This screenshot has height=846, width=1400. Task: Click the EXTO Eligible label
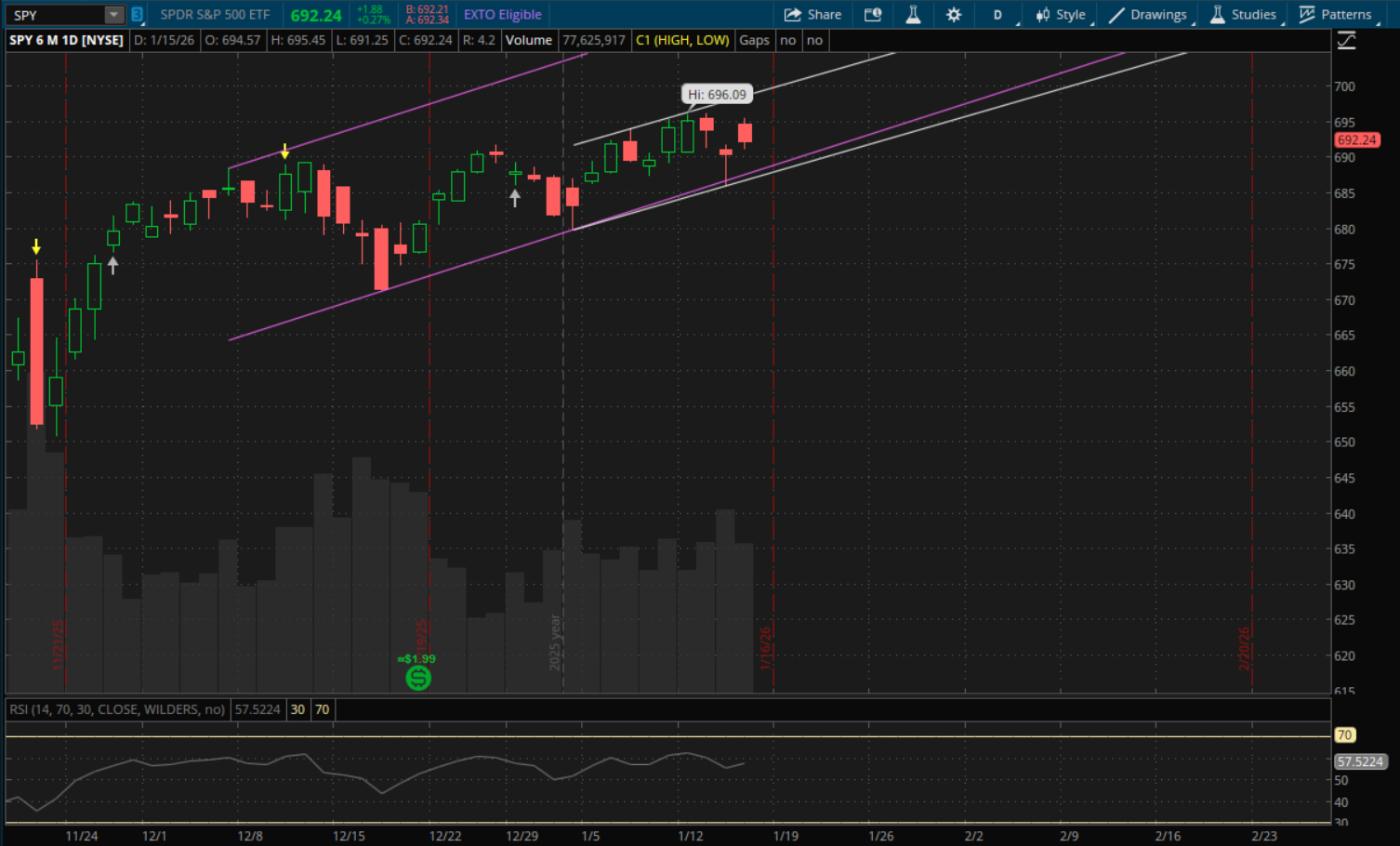[x=502, y=15]
